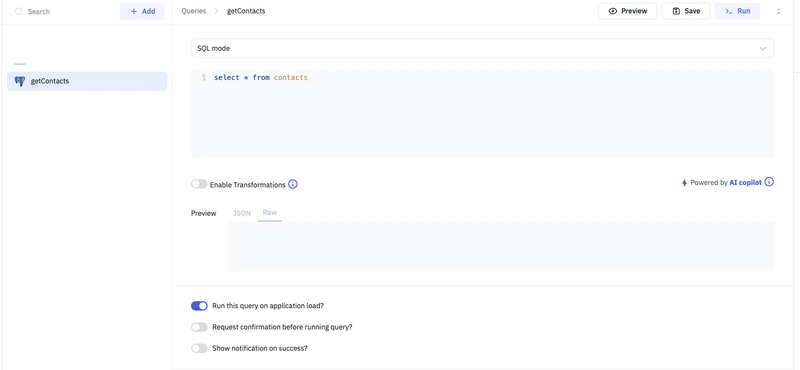Click the chevron arrow of SQL mode selector
800x370 pixels.
[x=763, y=49]
